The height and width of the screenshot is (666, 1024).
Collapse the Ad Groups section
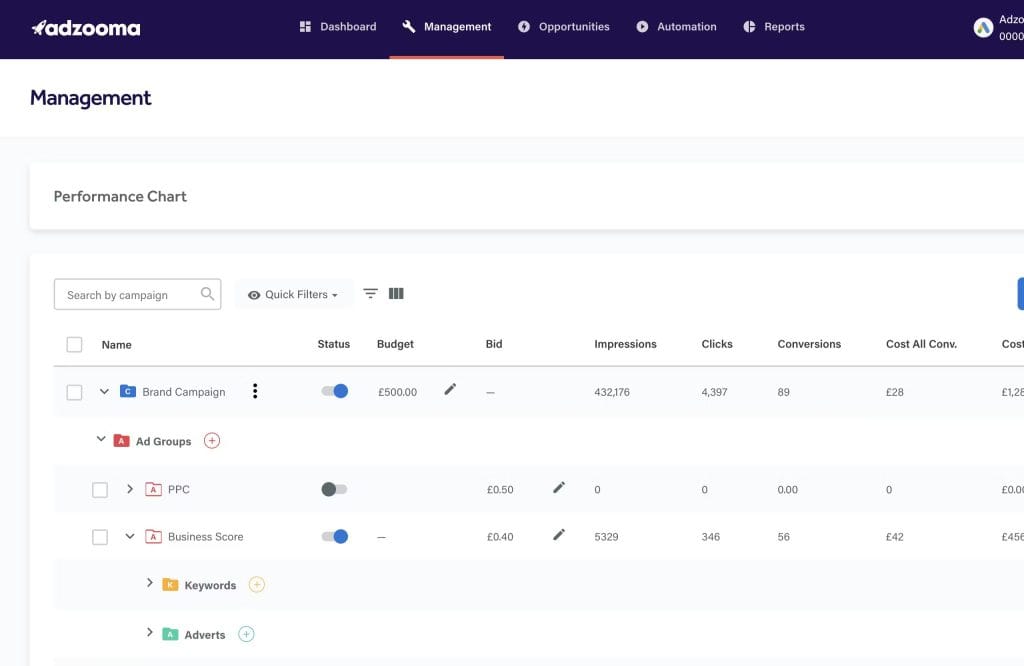[x=101, y=439]
